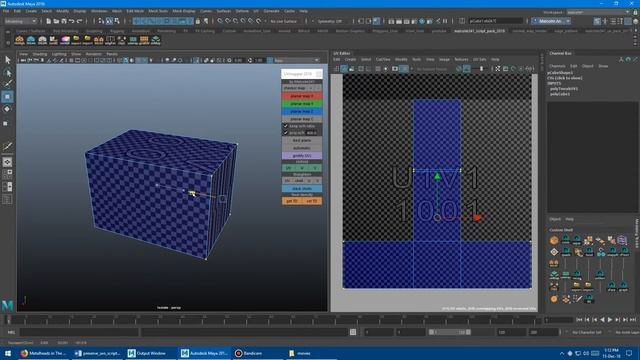Toggle the first checkbox in Unwrapper panel
This screenshot has height=360, width=640.
tap(285, 126)
